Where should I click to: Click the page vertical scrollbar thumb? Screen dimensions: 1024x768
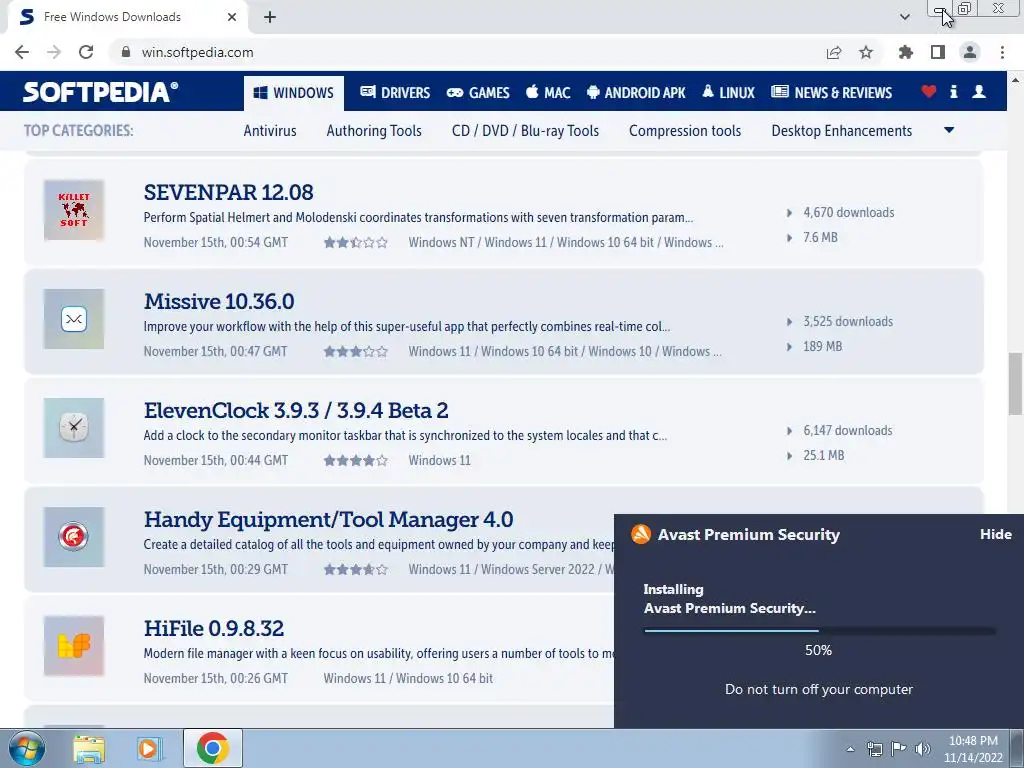click(1015, 383)
